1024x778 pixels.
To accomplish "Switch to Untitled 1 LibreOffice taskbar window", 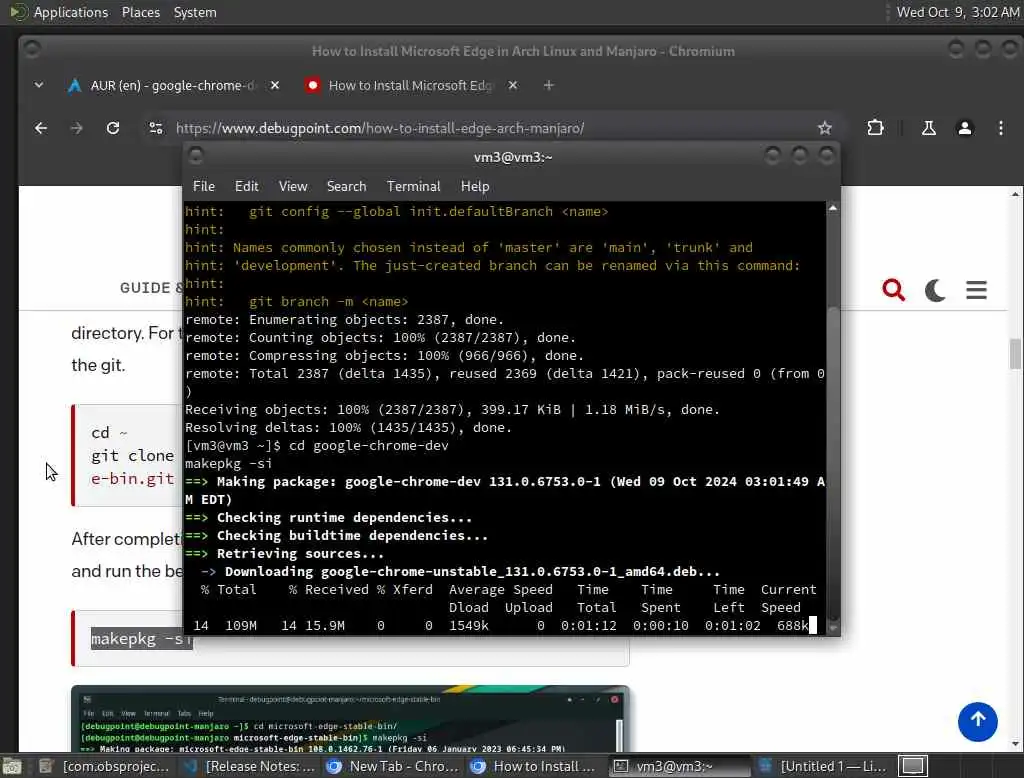I will (823, 766).
